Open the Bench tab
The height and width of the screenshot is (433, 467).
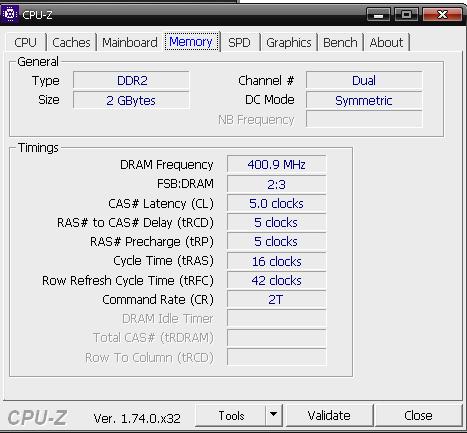click(x=340, y=43)
